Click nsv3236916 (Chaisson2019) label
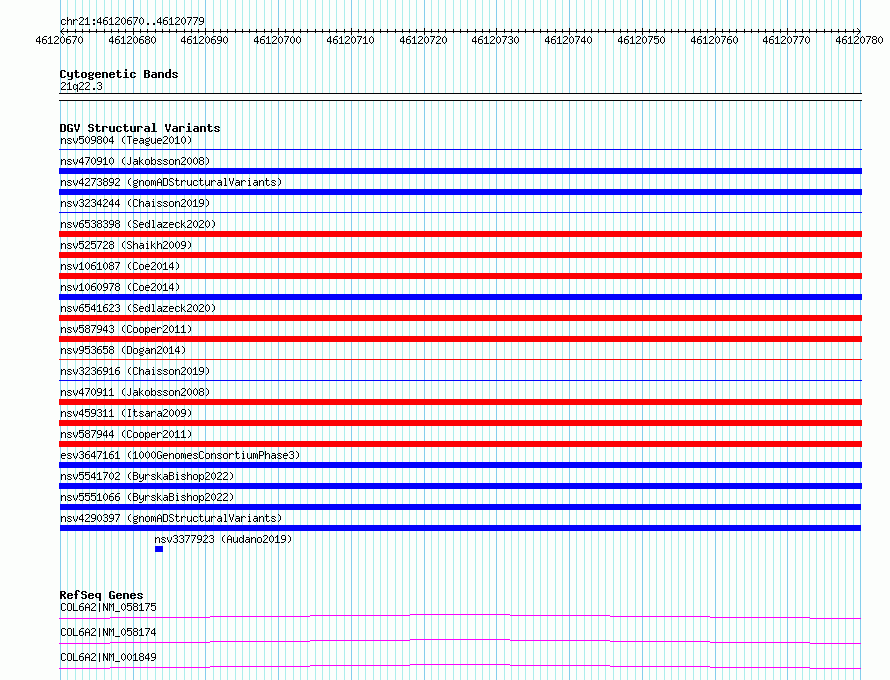Viewport: 890px width, 680px height. click(135, 371)
